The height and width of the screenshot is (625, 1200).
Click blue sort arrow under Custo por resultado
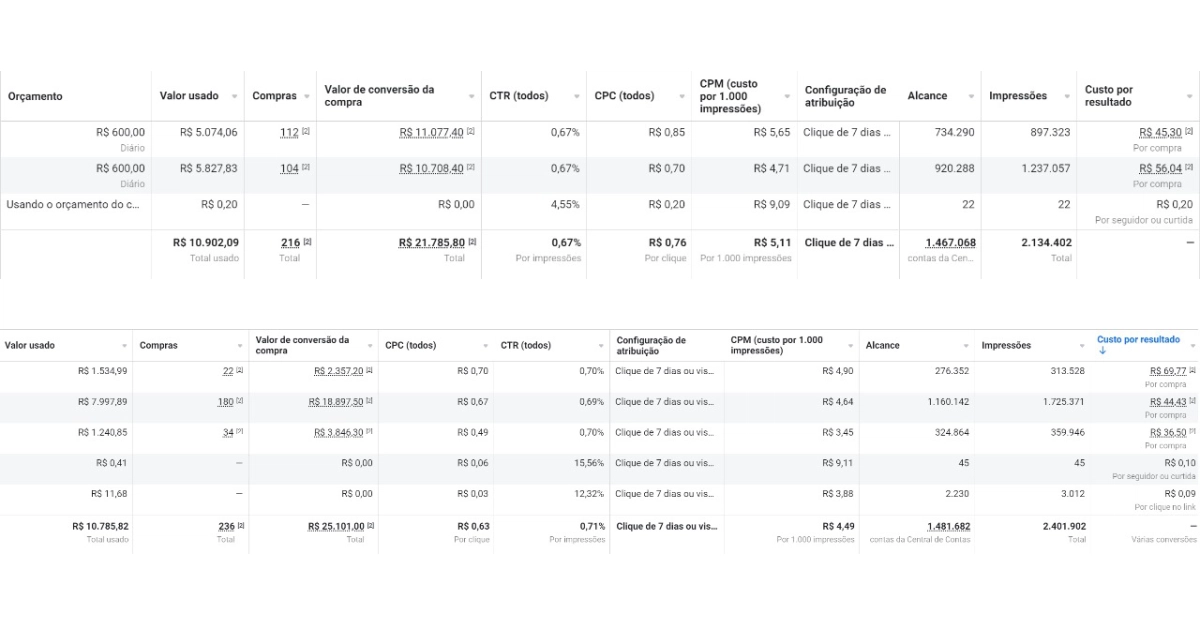1102,351
